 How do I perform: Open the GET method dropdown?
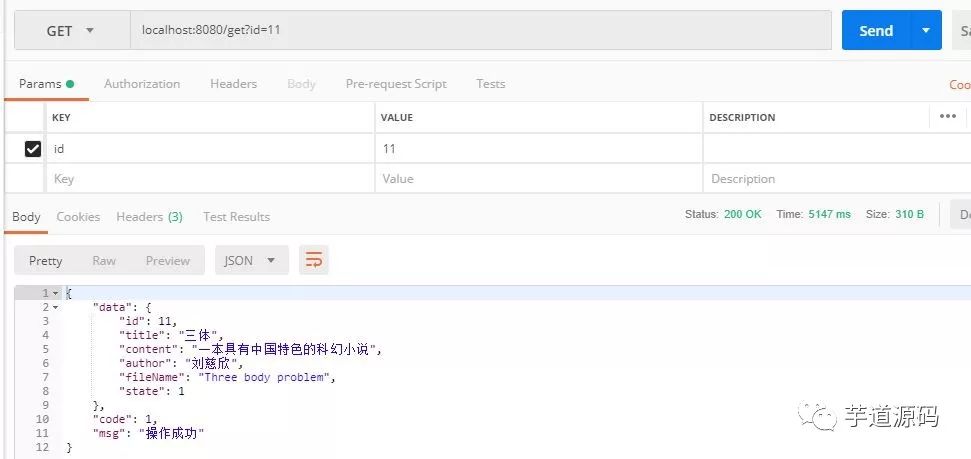point(72,30)
